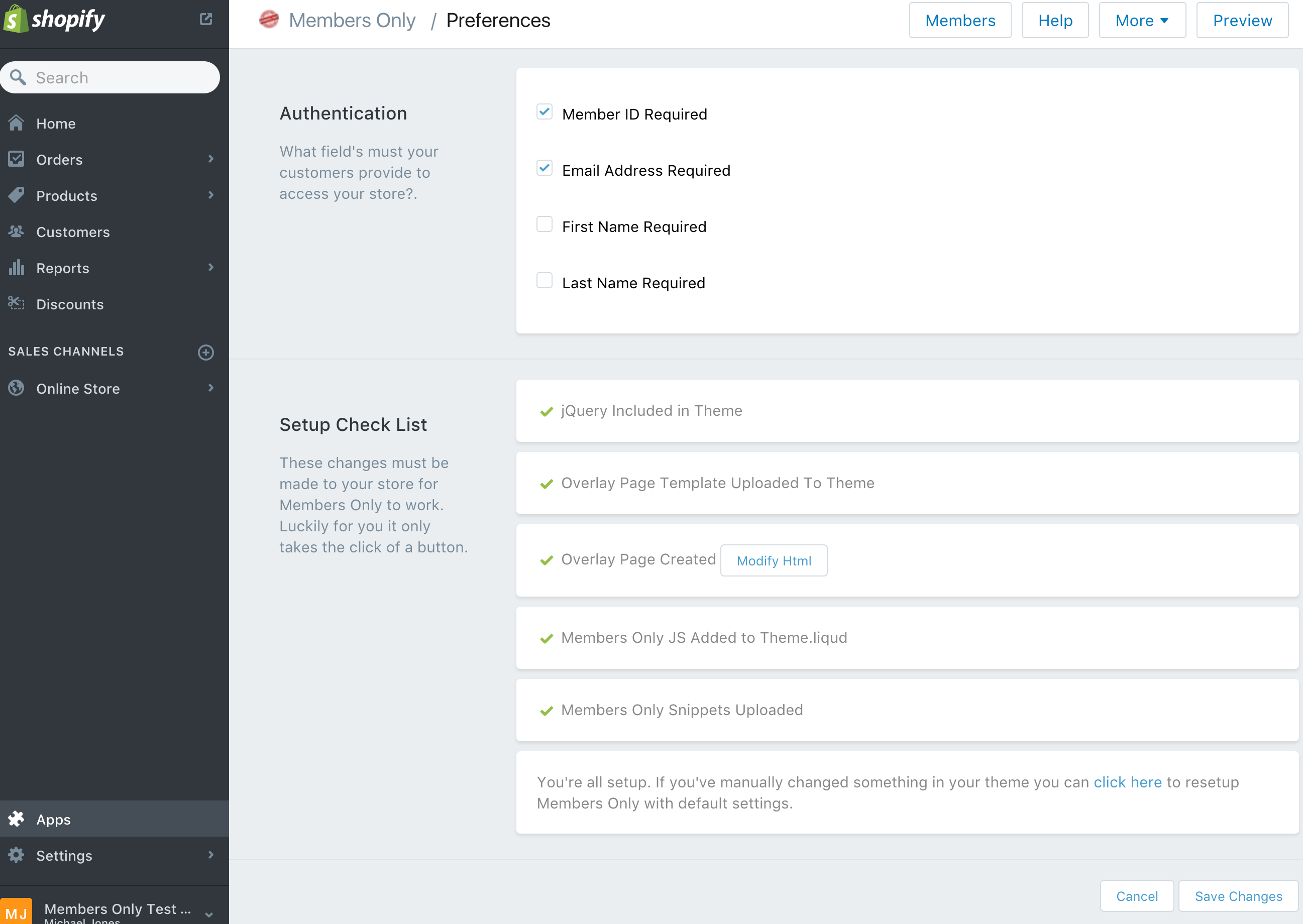Click 'Members Only Test' store name
The width and height of the screenshot is (1303, 924).
[x=117, y=908]
